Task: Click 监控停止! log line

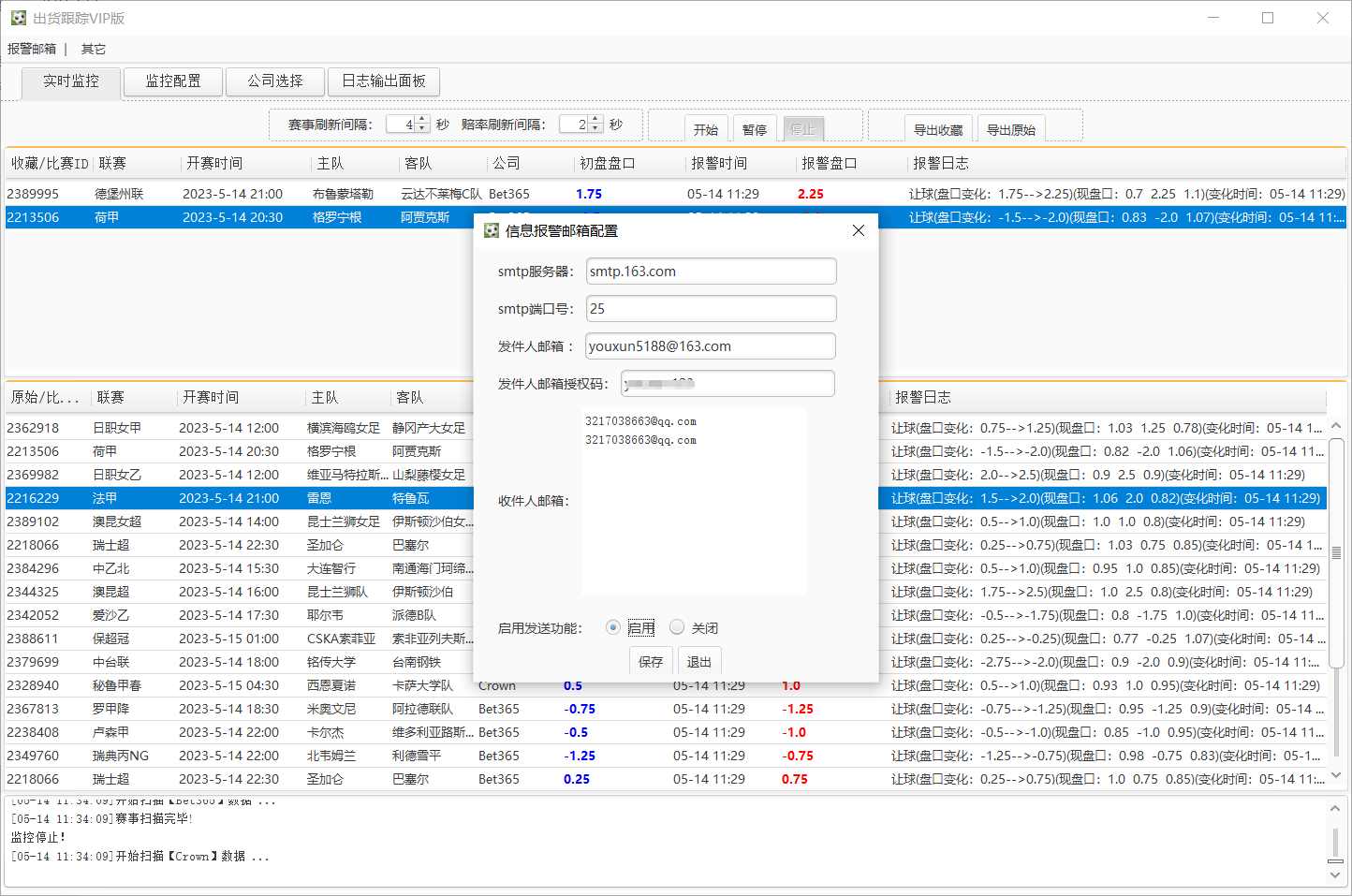Action: 38,837
